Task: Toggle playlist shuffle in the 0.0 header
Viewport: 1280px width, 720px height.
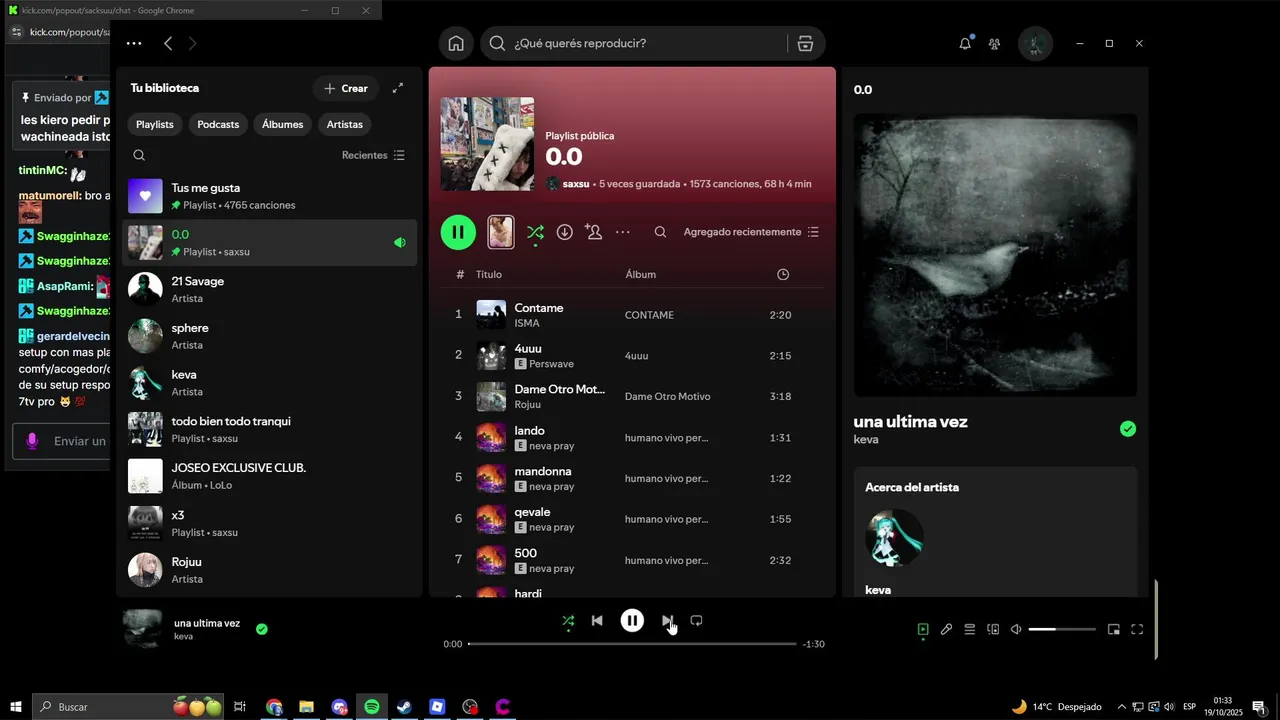Action: pyautogui.click(x=536, y=232)
